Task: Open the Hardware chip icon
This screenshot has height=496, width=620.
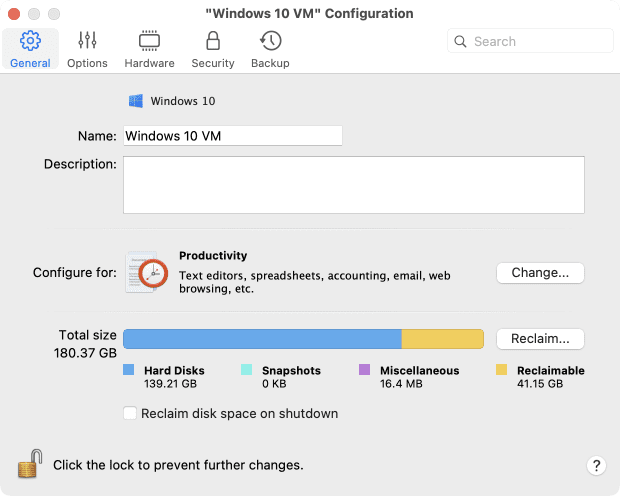Action: point(150,41)
